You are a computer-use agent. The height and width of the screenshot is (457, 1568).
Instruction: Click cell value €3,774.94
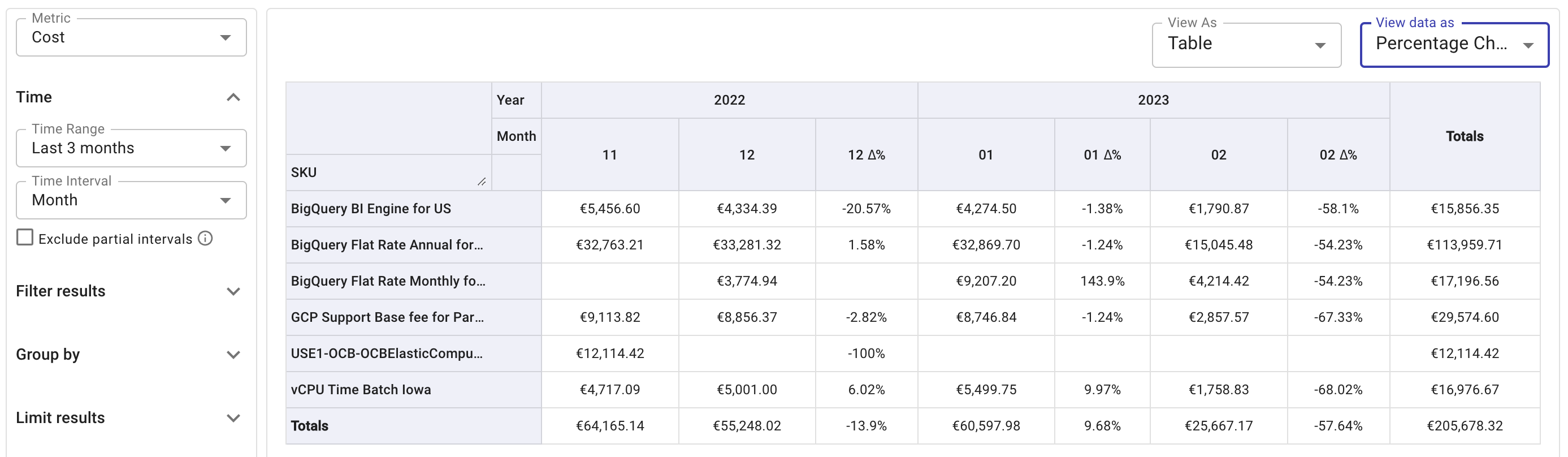747,281
